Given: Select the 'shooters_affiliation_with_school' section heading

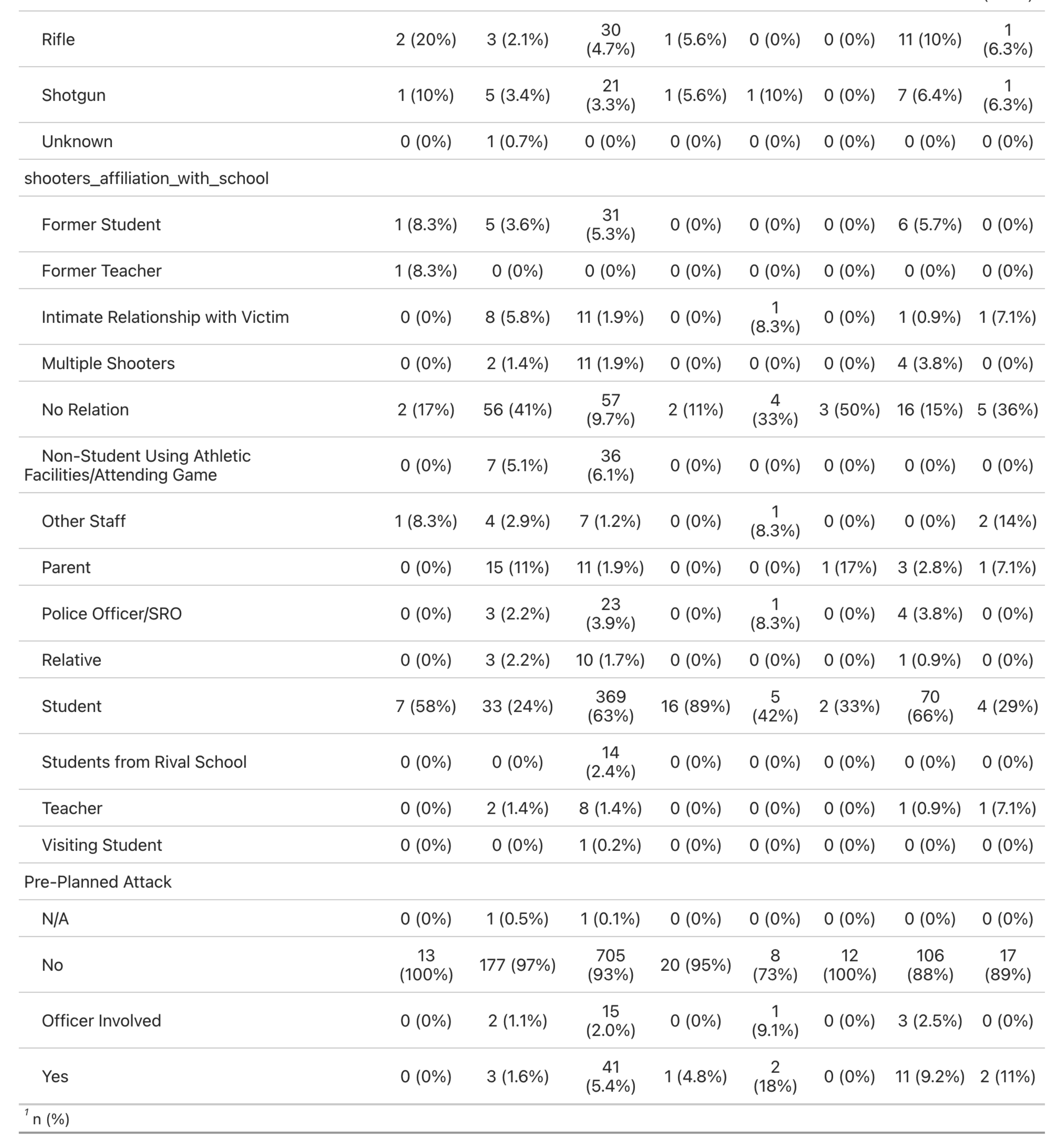Looking at the screenshot, I should (x=146, y=178).
